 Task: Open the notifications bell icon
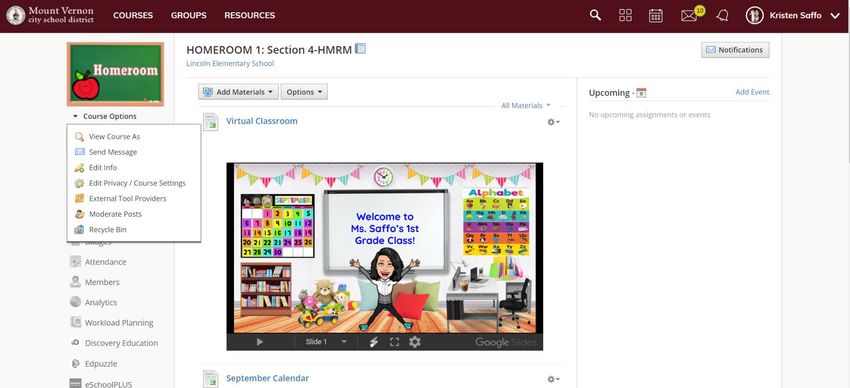pos(722,15)
